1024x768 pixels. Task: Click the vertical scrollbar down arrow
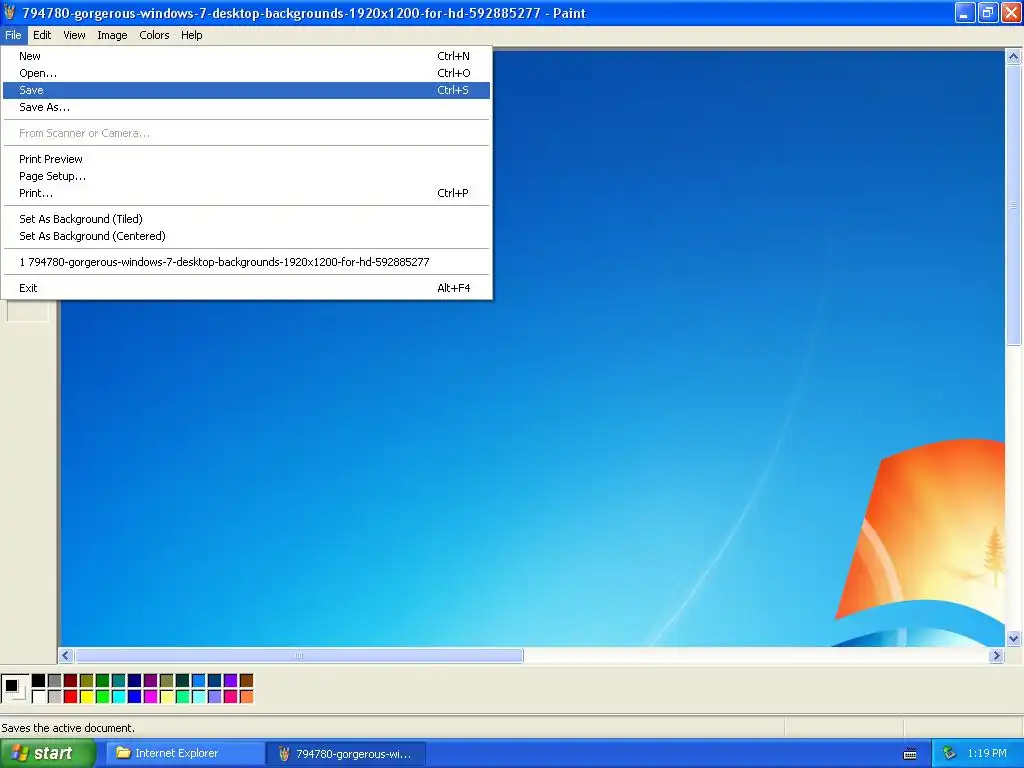[x=1014, y=639]
